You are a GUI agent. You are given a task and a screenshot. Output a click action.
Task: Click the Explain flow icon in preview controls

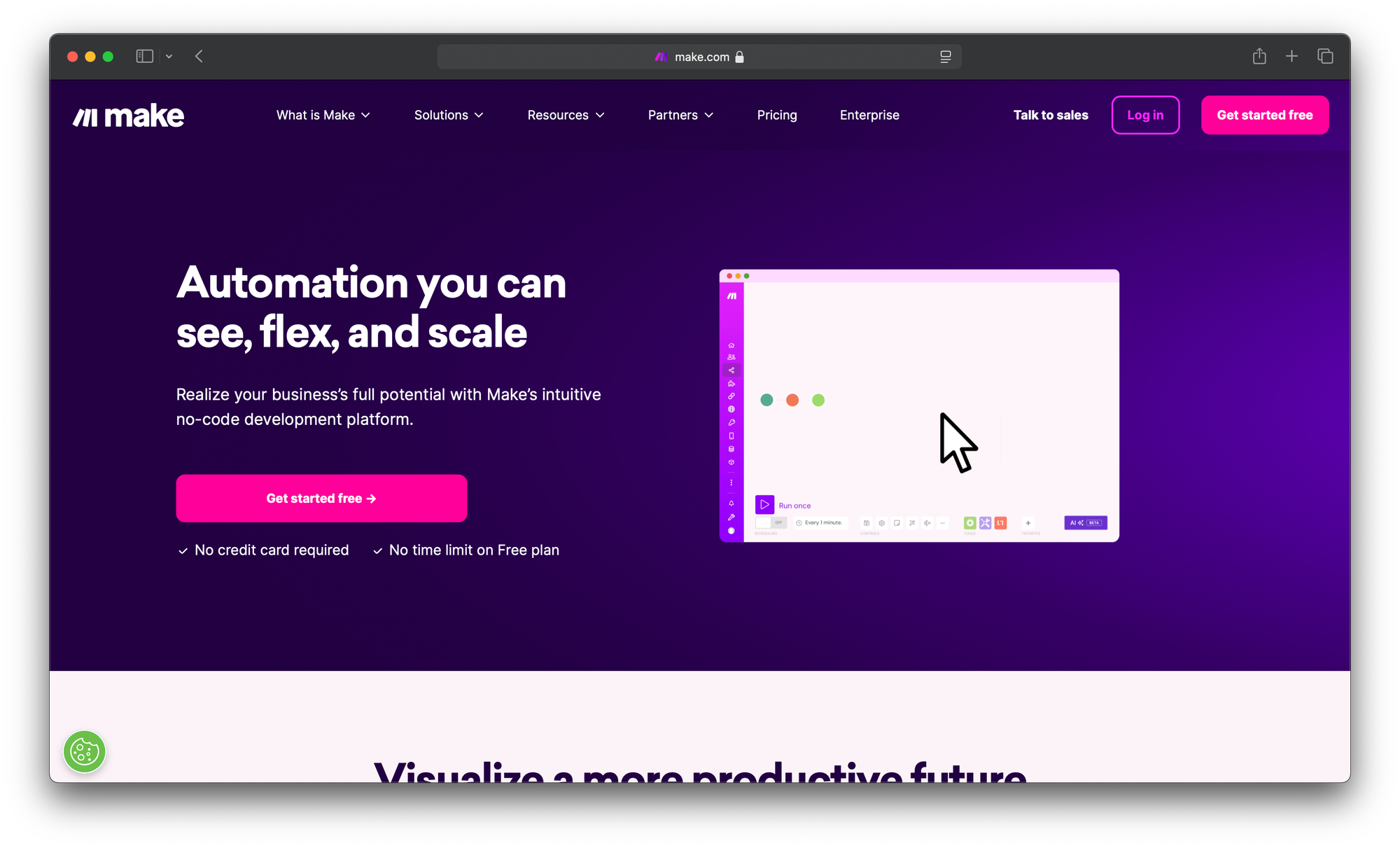tap(927, 523)
